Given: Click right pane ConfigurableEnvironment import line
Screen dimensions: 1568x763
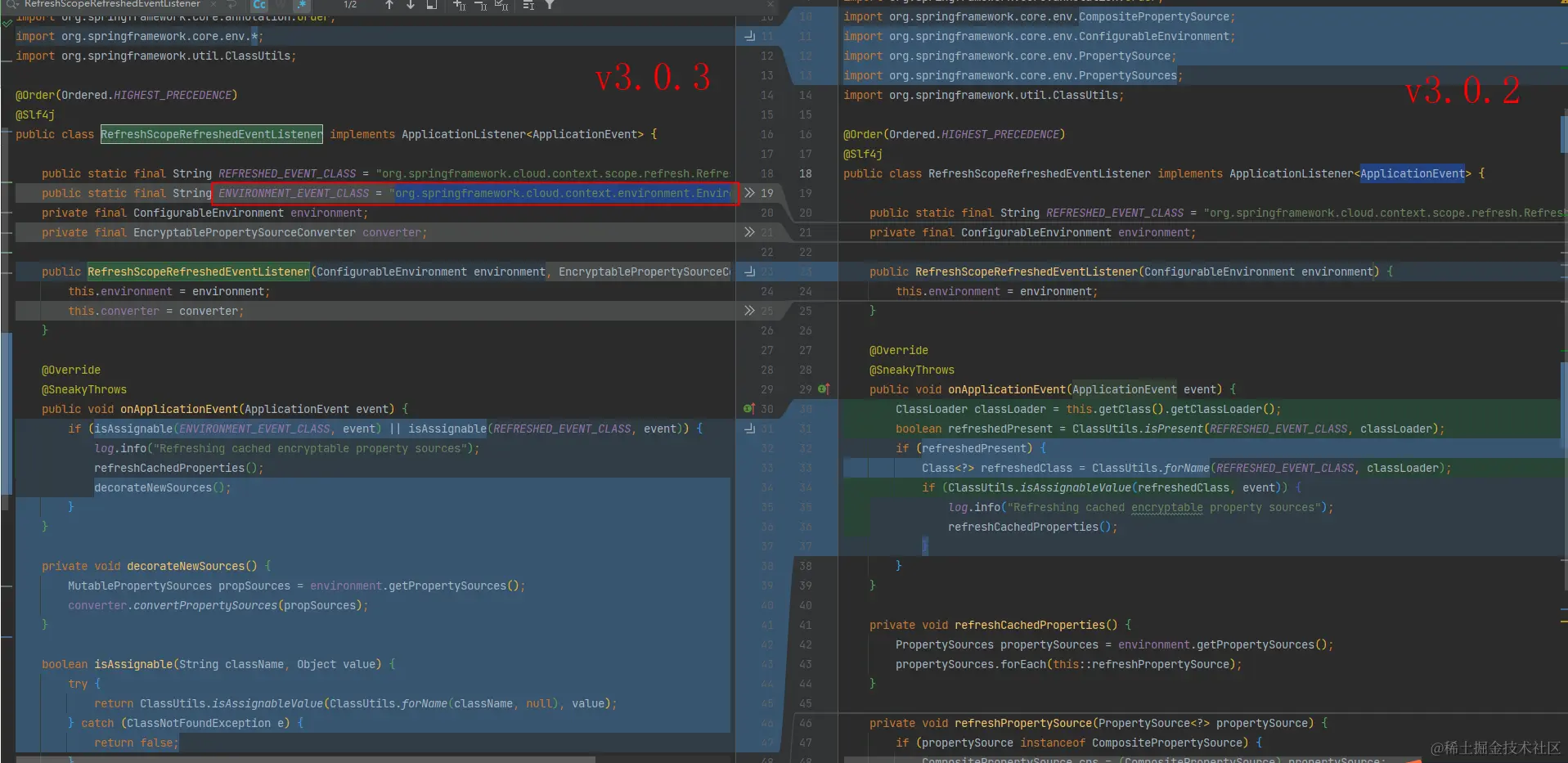Looking at the screenshot, I should [1040, 36].
